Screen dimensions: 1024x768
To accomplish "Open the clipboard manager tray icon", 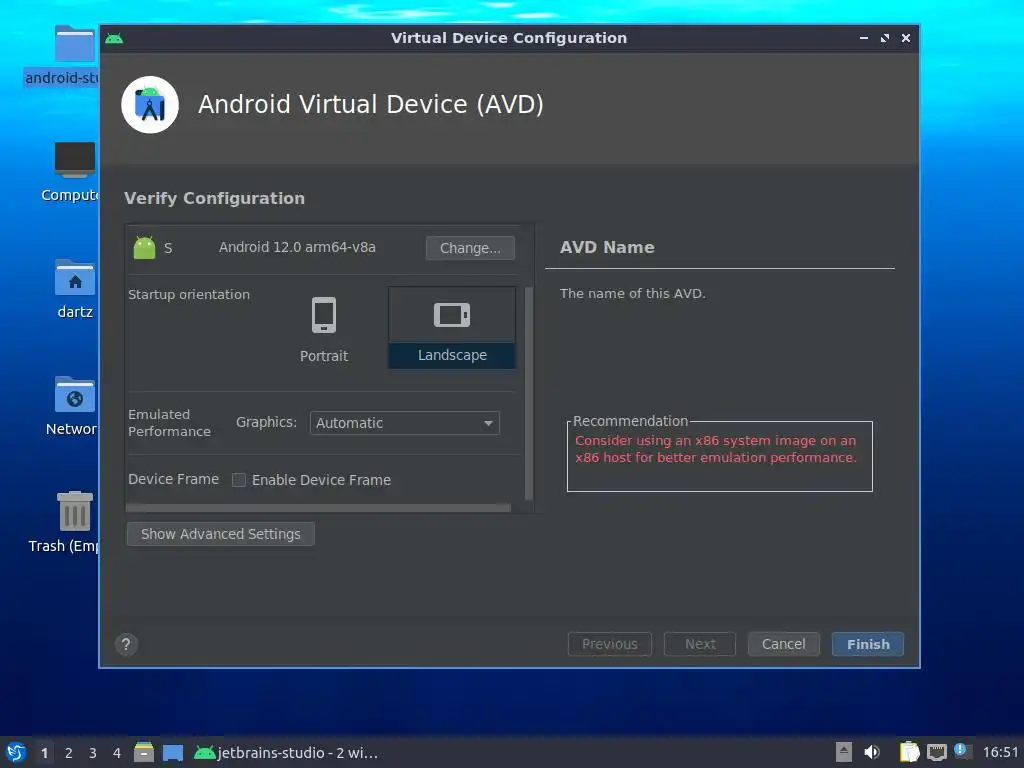I will (909, 752).
